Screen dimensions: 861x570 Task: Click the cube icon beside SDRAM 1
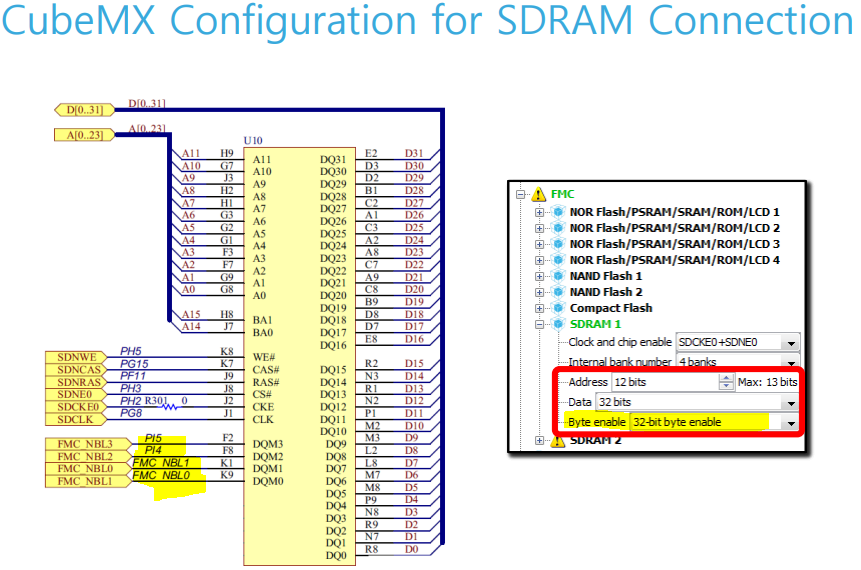[558, 324]
